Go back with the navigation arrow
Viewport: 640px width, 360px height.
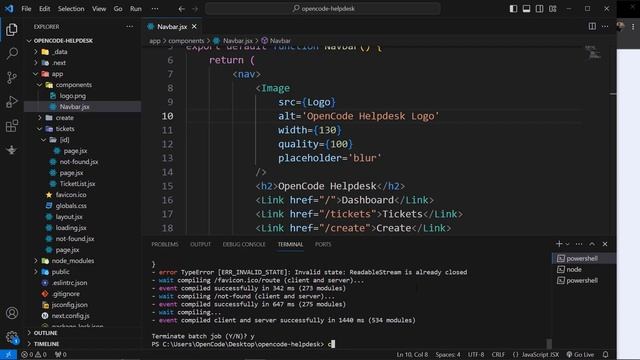pos(182,9)
